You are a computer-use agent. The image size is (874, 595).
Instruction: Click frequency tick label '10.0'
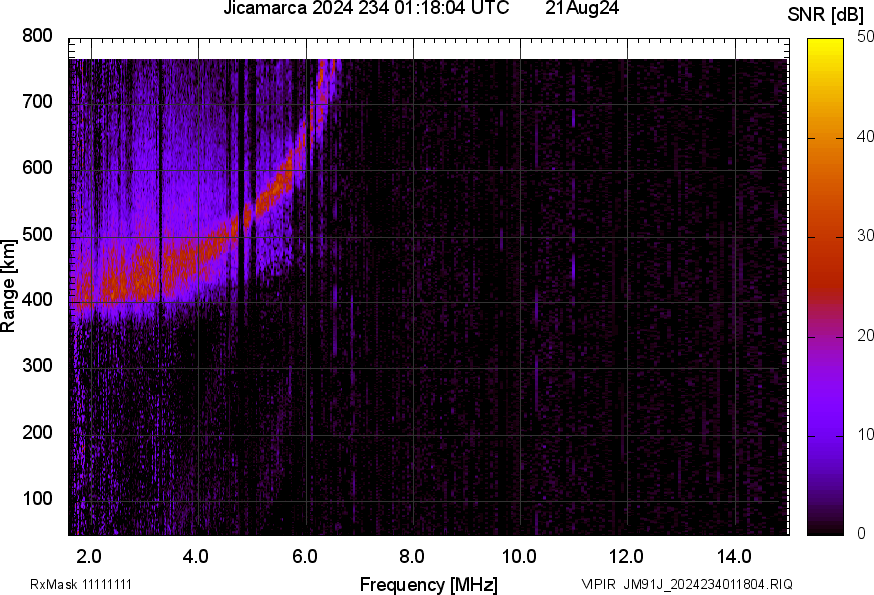click(519, 556)
